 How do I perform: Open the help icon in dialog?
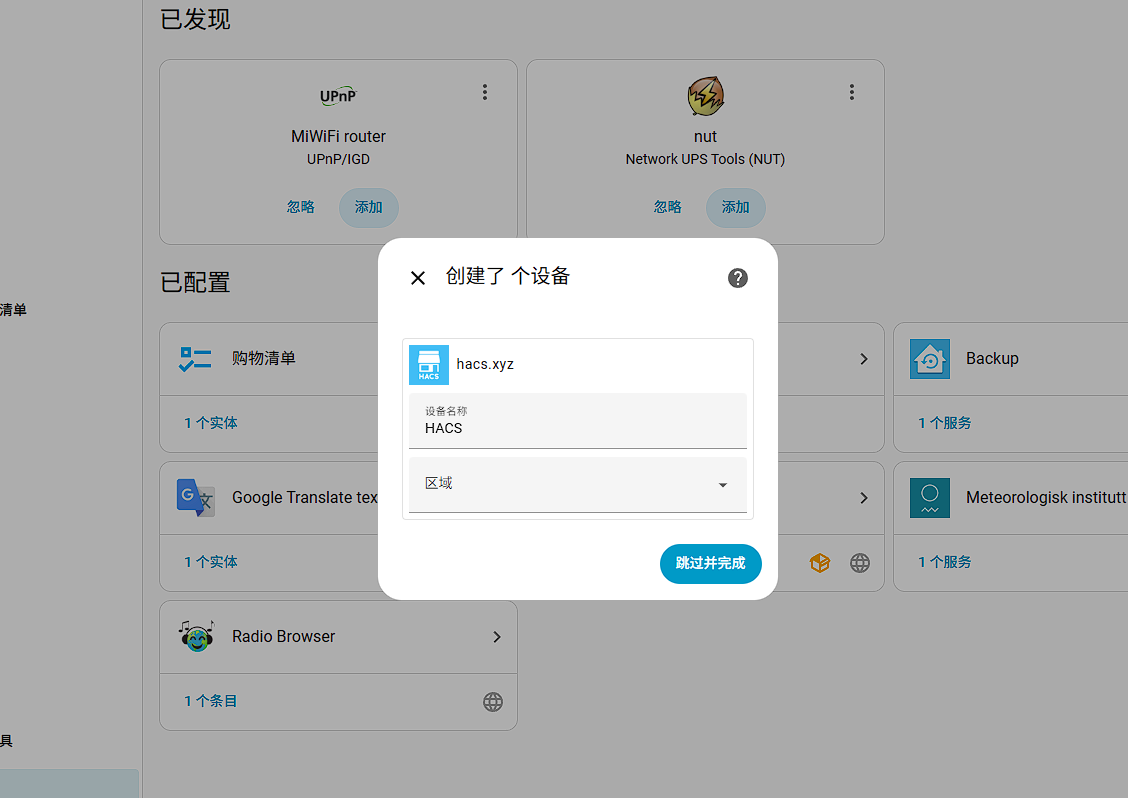point(738,278)
